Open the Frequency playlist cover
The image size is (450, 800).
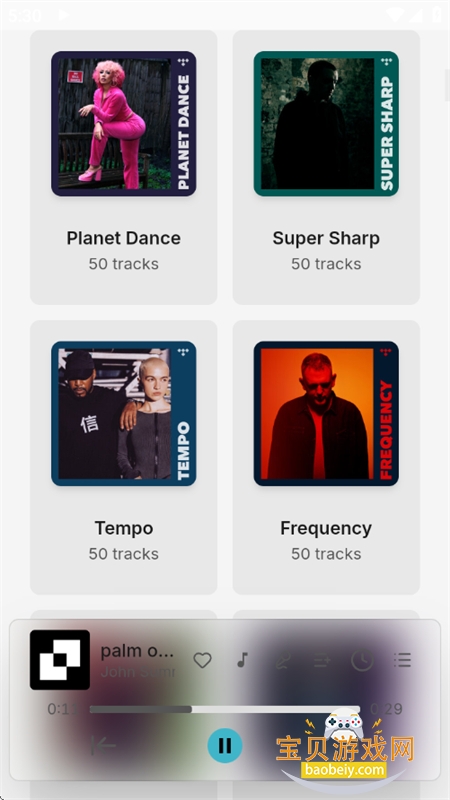point(326,413)
